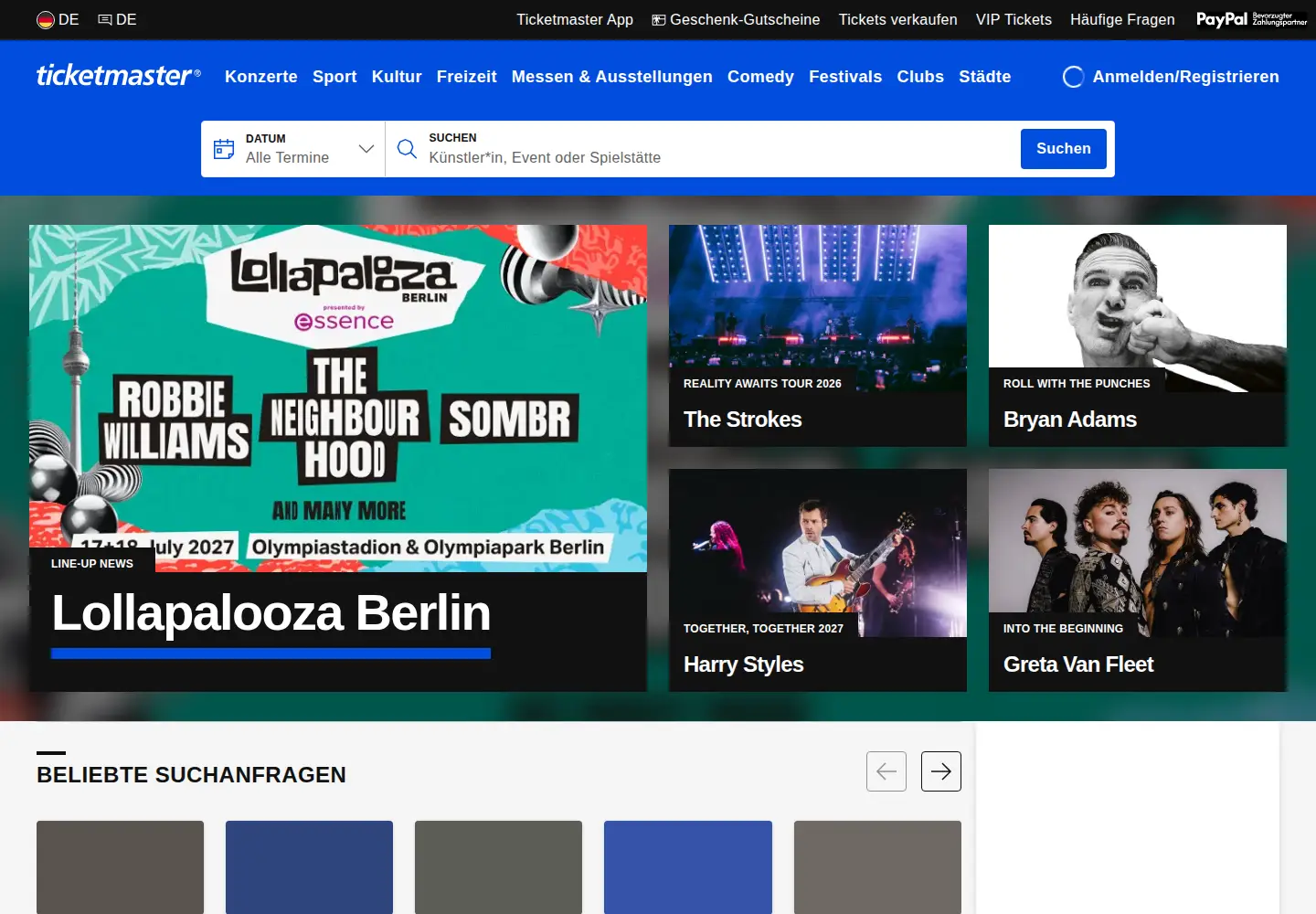Click the blue Suchen button

pos(1064,149)
